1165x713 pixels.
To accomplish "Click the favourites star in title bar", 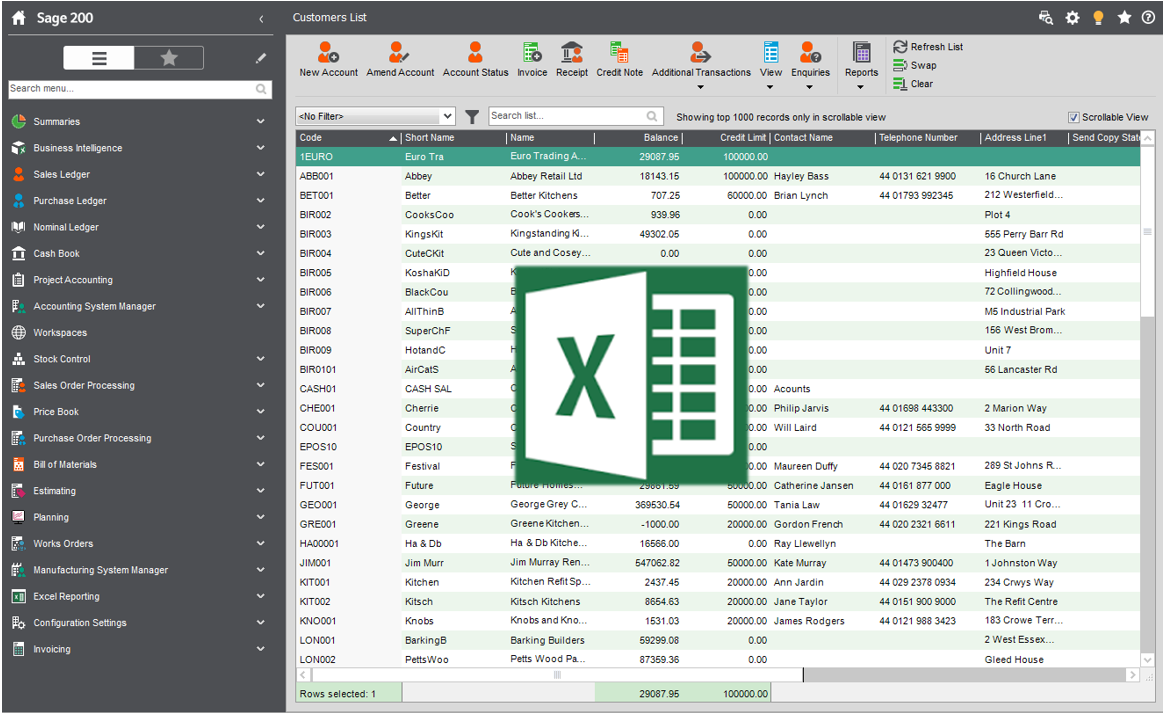I will tap(1124, 17).
